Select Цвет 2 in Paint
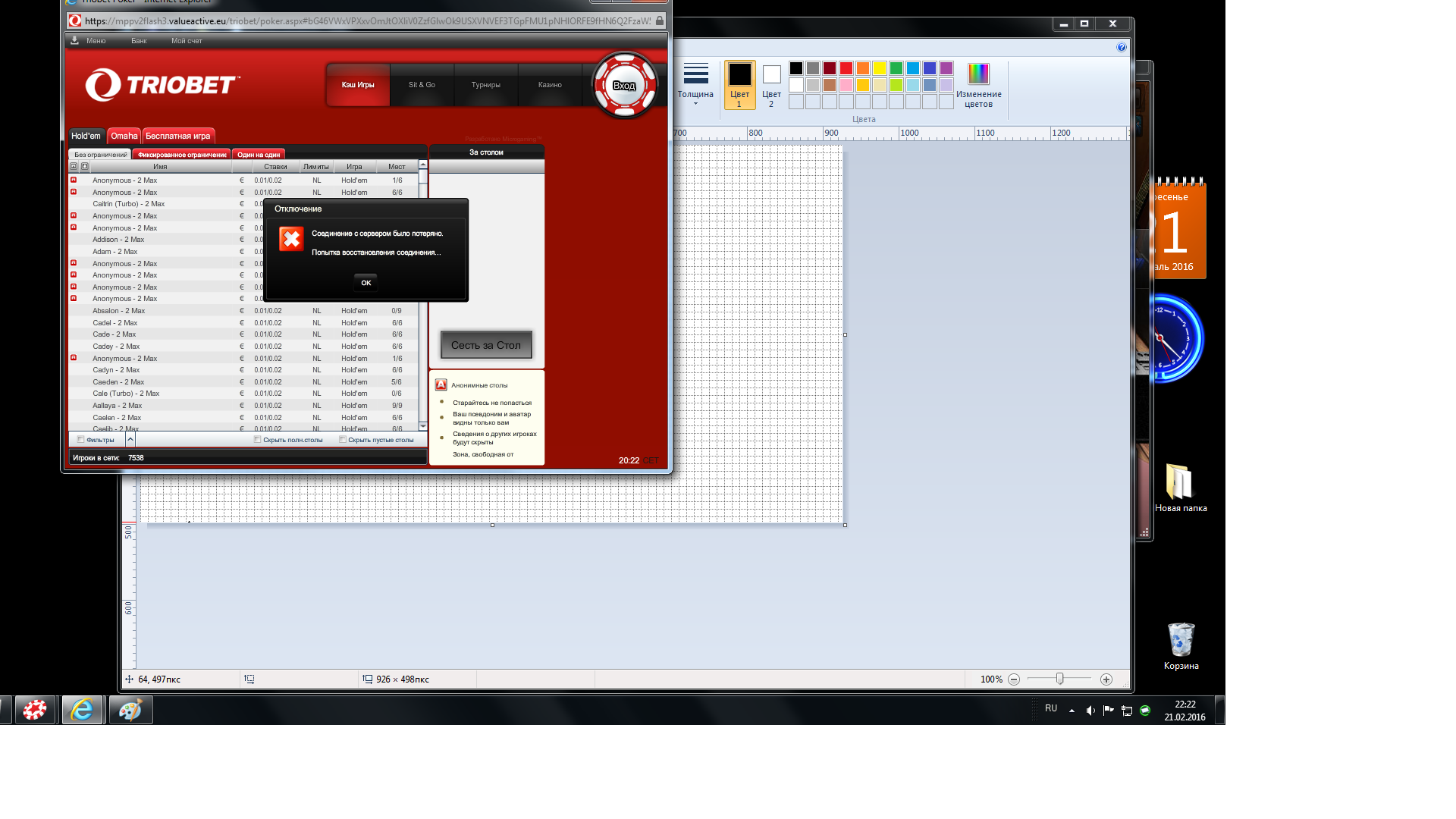 (771, 85)
